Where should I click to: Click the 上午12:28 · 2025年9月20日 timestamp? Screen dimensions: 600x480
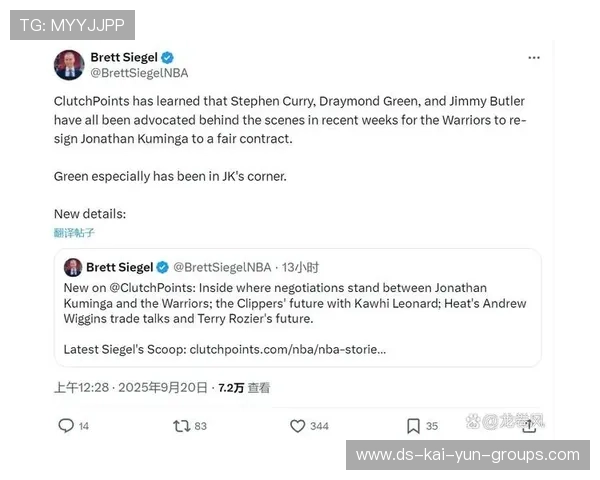pos(130,388)
